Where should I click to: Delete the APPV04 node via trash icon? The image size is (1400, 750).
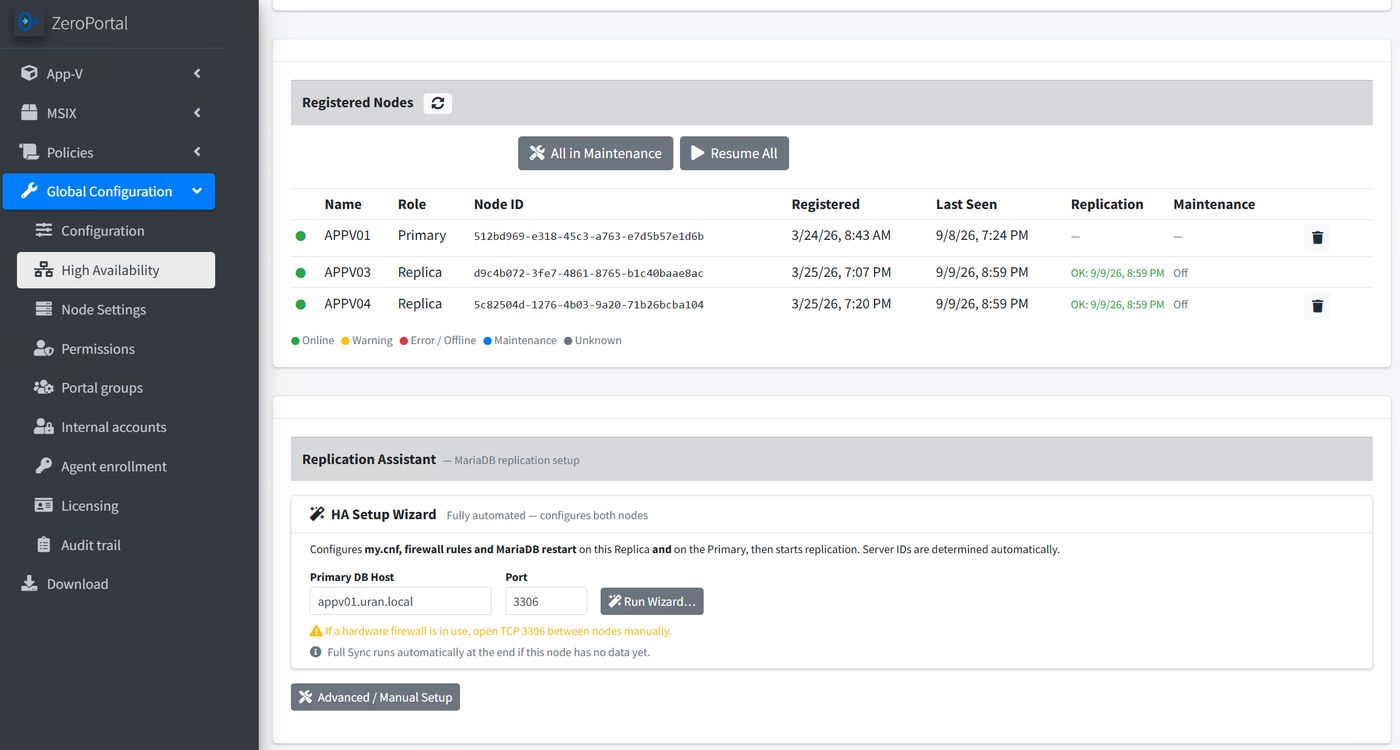(1317, 306)
